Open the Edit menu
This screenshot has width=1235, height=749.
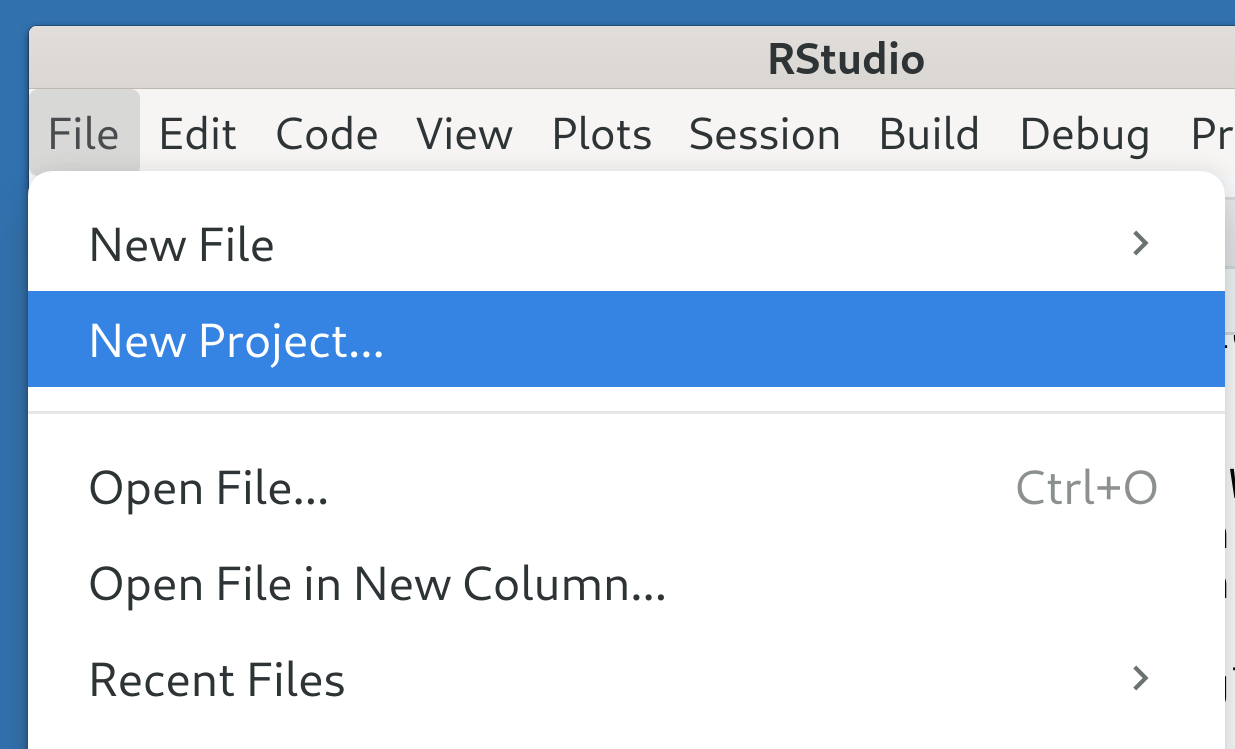[x=197, y=134]
